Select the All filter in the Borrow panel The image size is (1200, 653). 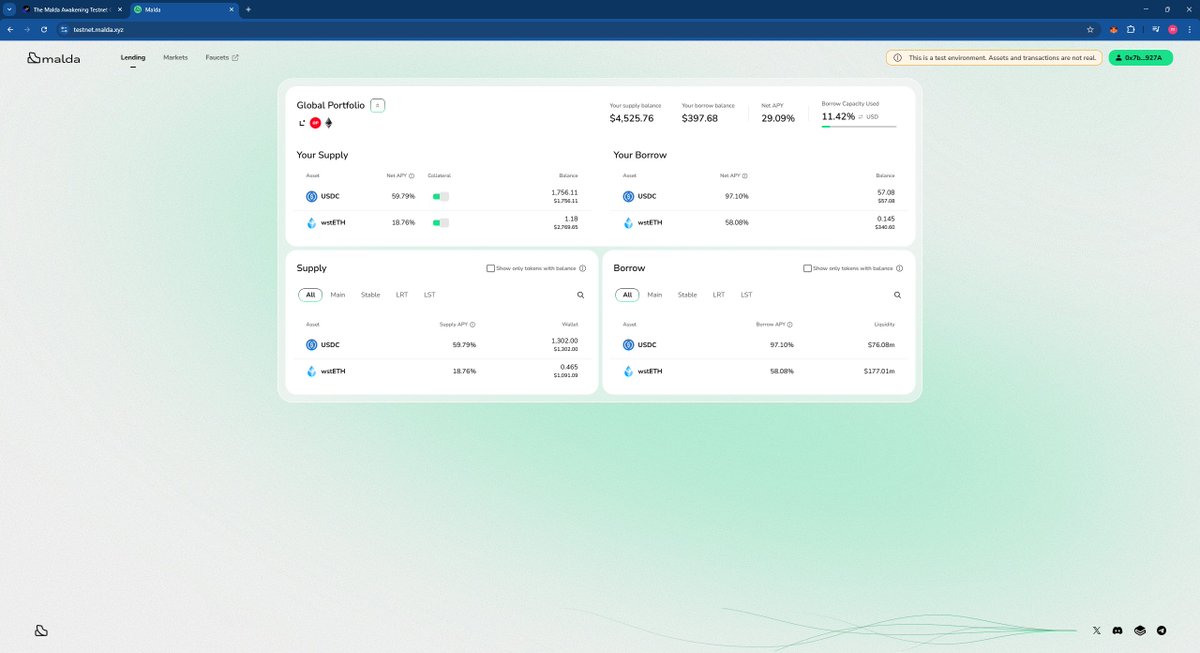click(627, 295)
